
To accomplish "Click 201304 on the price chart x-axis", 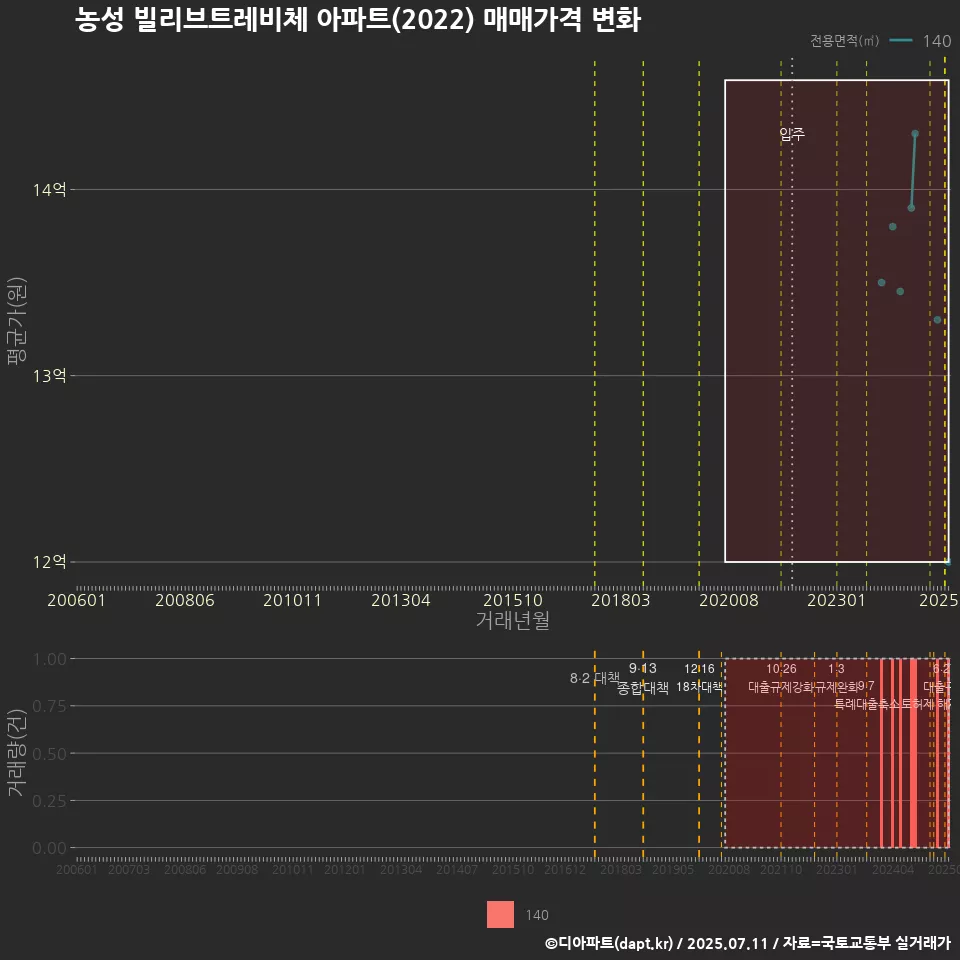I will pos(401,600).
